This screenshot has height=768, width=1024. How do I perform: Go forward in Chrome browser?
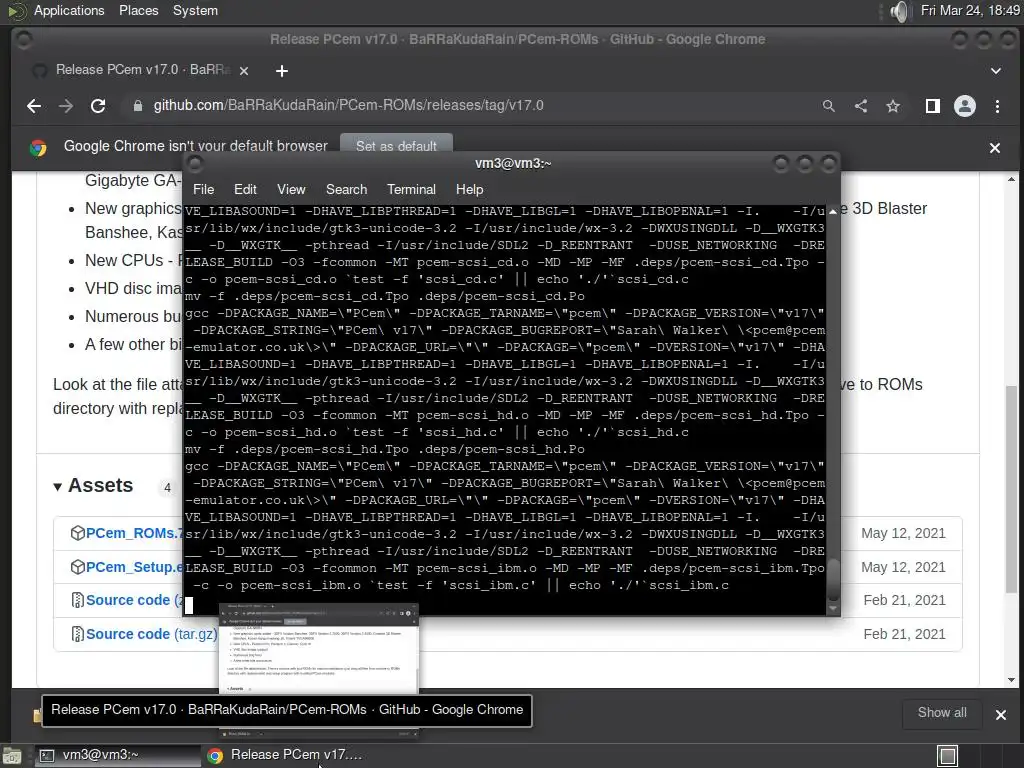click(66, 106)
